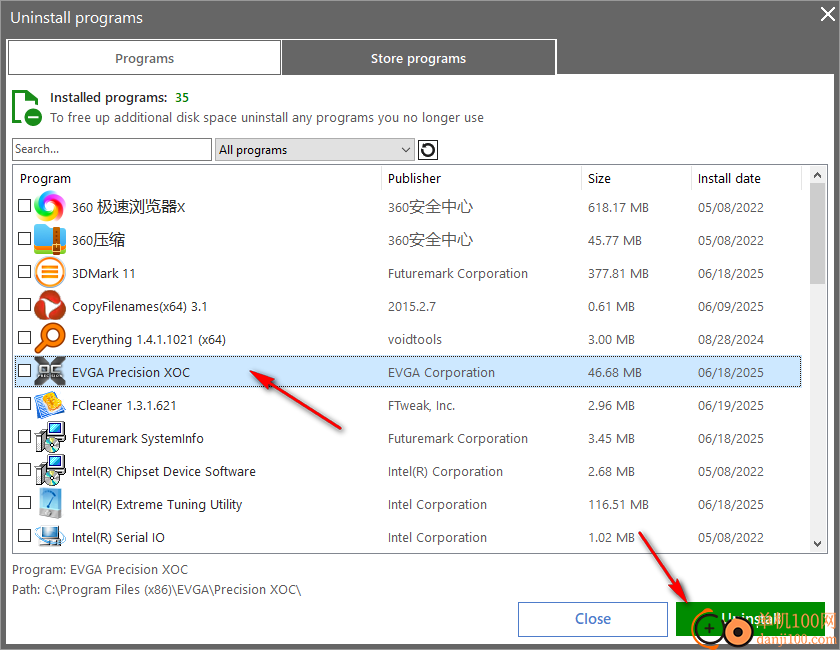This screenshot has width=840, height=650.
Task: Click the vertical scrollbar thumb
Action: 817,234
